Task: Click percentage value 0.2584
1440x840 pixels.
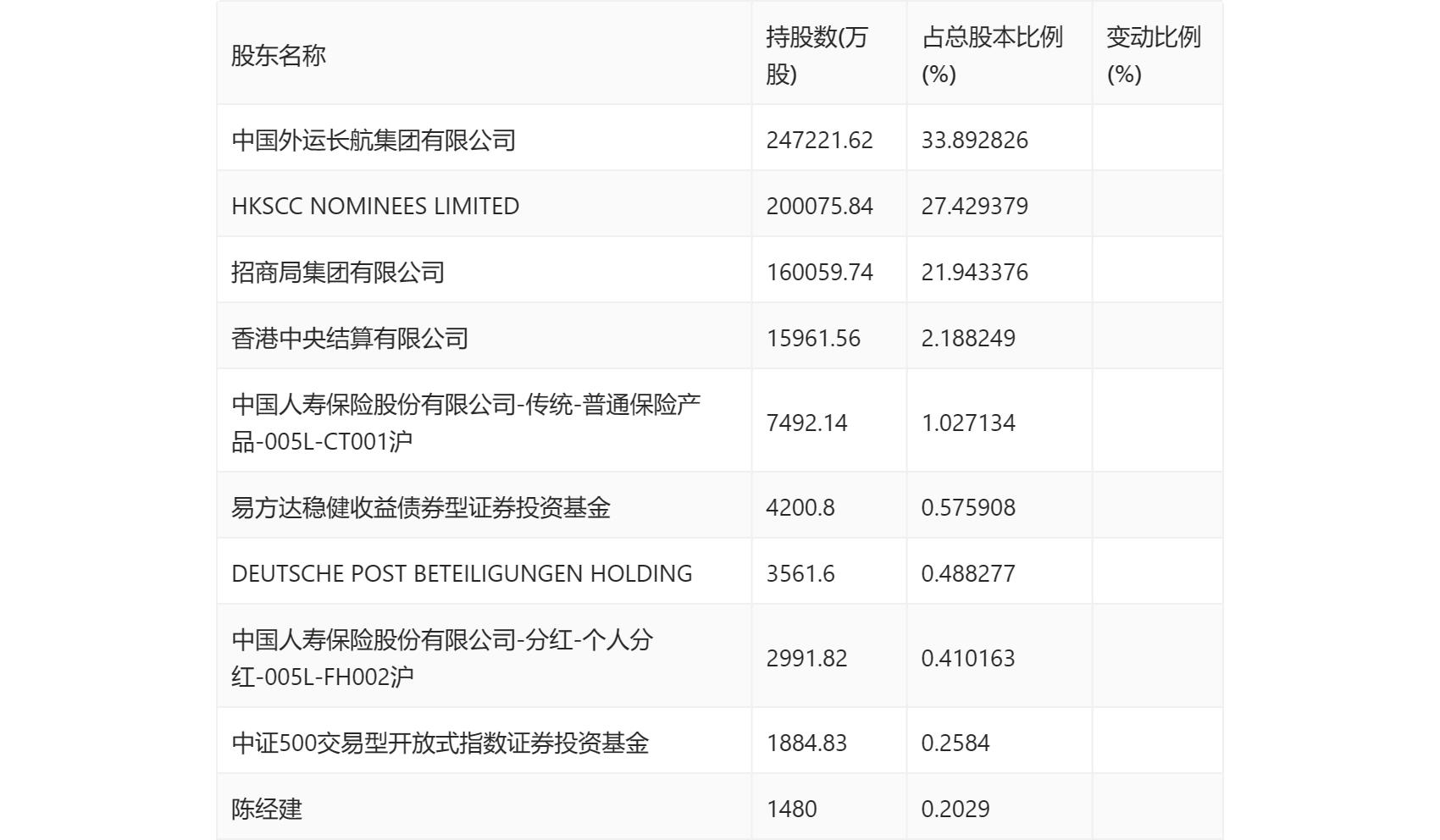Action: pos(955,743)
